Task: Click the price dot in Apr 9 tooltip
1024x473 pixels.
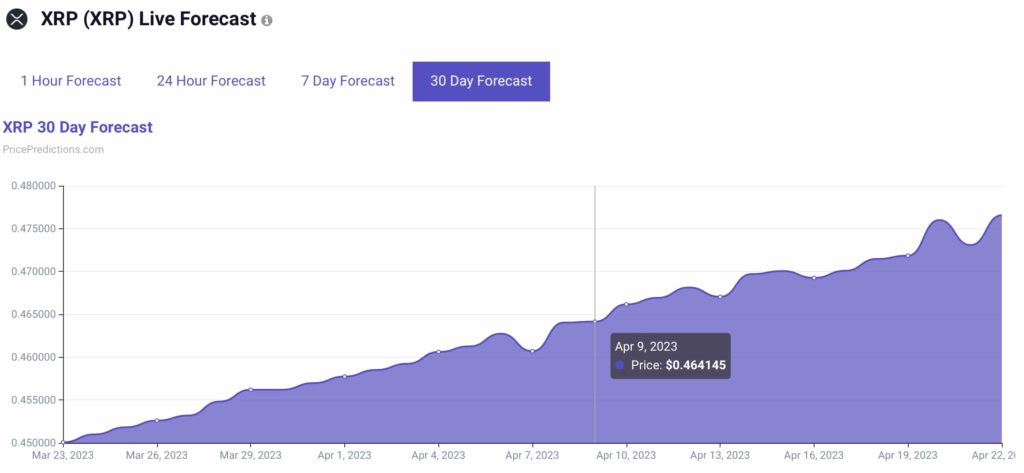Action: click(620, 365)
